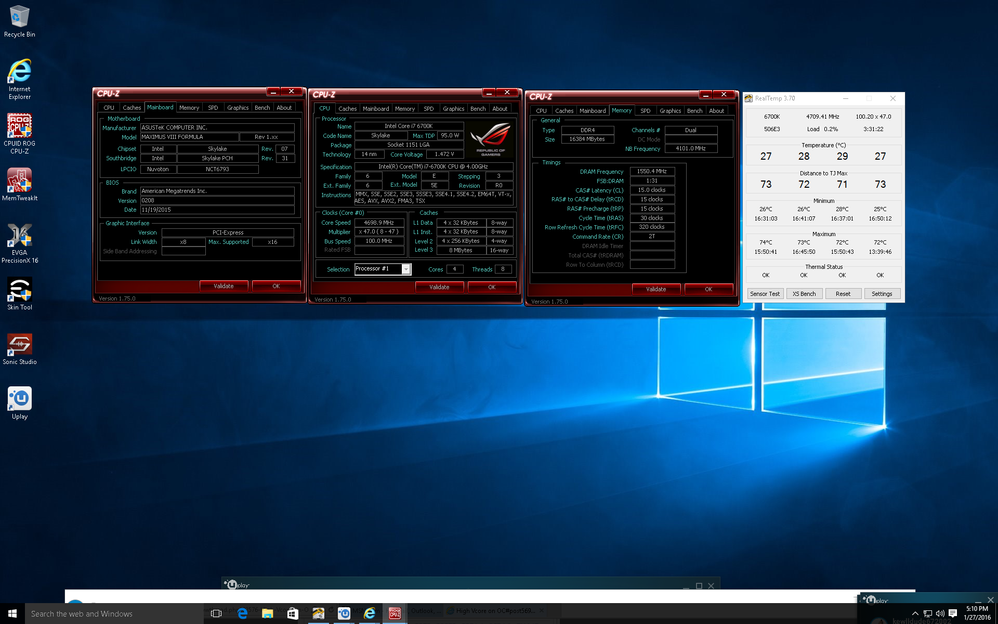The height and width of the screenshot is (624, 998).
Task: Click the BIOS date 11/19/2015 field
Action: tap(216, 209)
